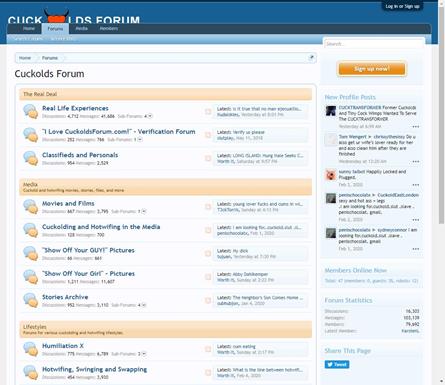Click the Stories Archive forum bubble icon
The width and height of the screenshot is (445, 385).
pyautogui.click(x=31, y=300)
